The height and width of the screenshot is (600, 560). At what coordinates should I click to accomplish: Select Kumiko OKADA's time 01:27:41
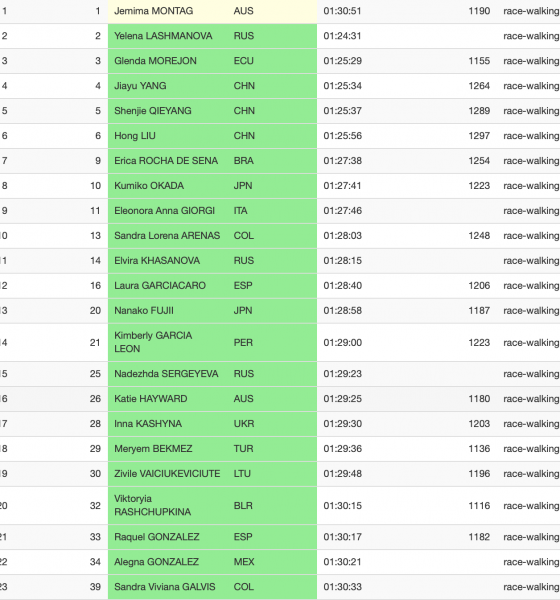(343, 186)
